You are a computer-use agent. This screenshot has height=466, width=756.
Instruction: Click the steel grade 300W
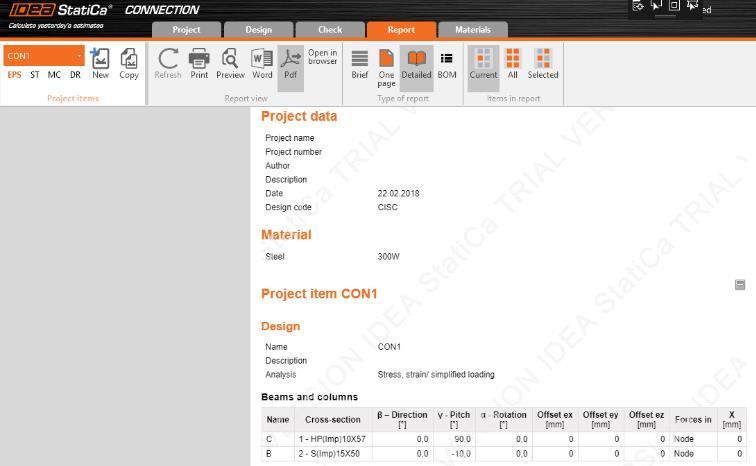coord(388,256)
